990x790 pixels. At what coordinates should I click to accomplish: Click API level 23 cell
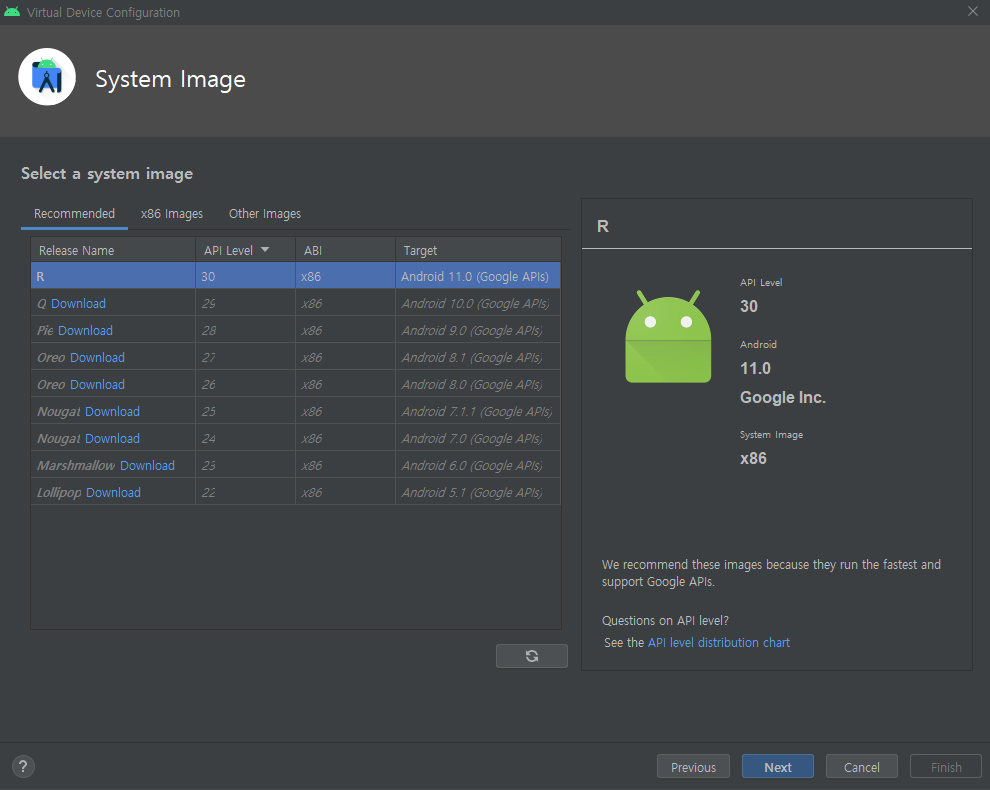coord(246,466)
